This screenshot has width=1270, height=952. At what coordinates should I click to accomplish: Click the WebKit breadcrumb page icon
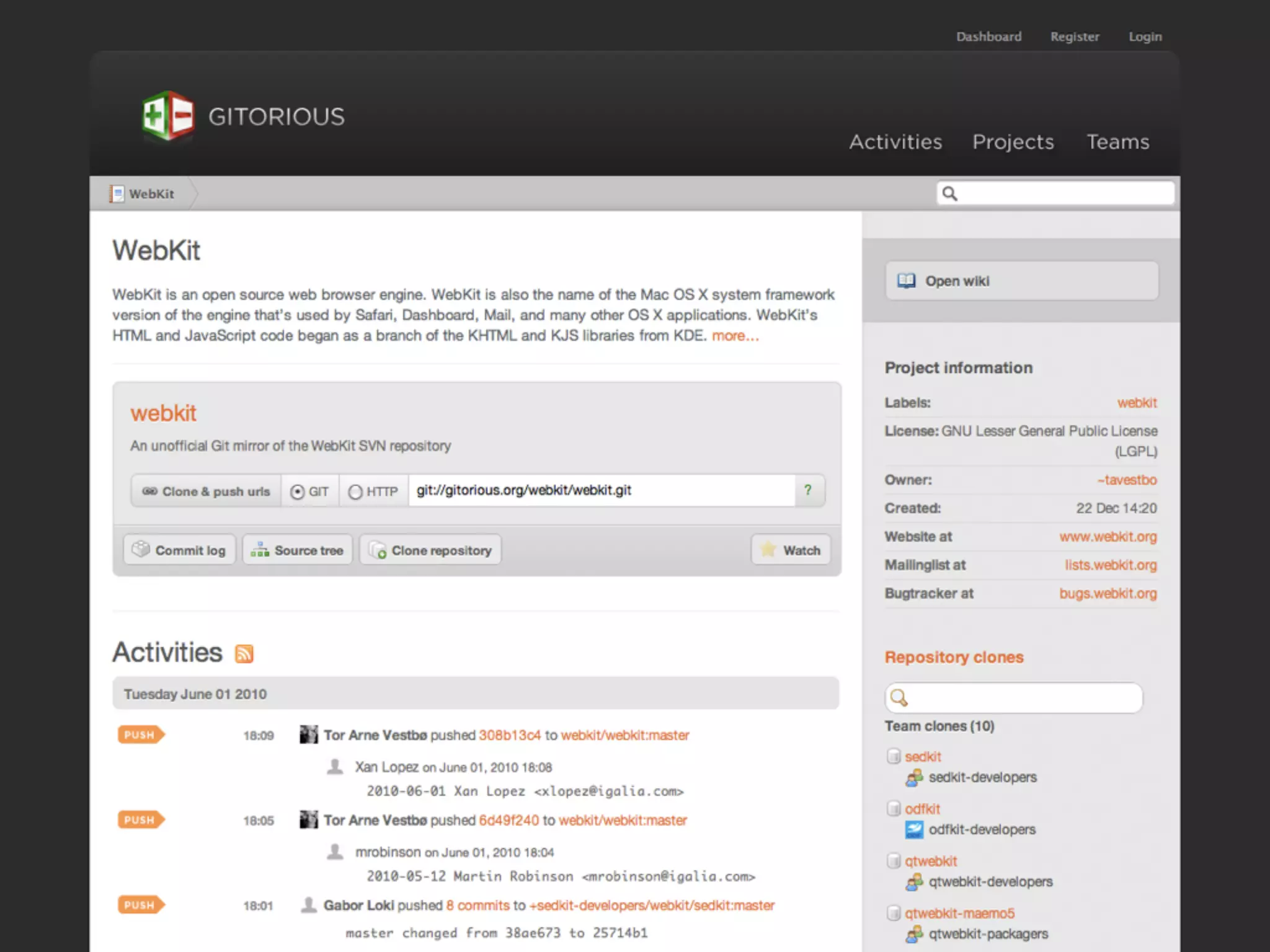pyautogui.click(x=117, y=194)
